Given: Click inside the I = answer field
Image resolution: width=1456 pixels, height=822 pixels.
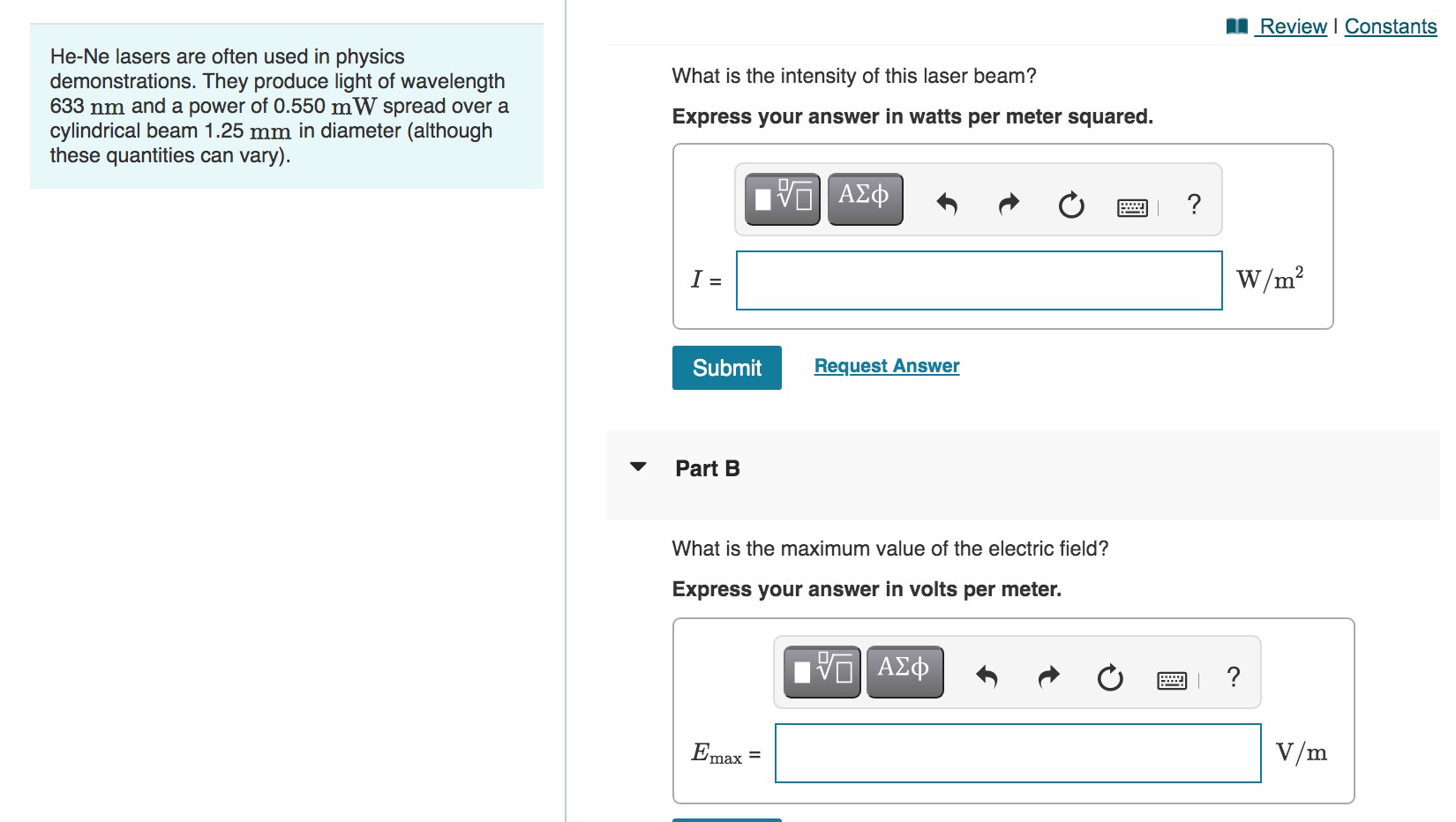Looking at the screenshot, I should 978,280.
